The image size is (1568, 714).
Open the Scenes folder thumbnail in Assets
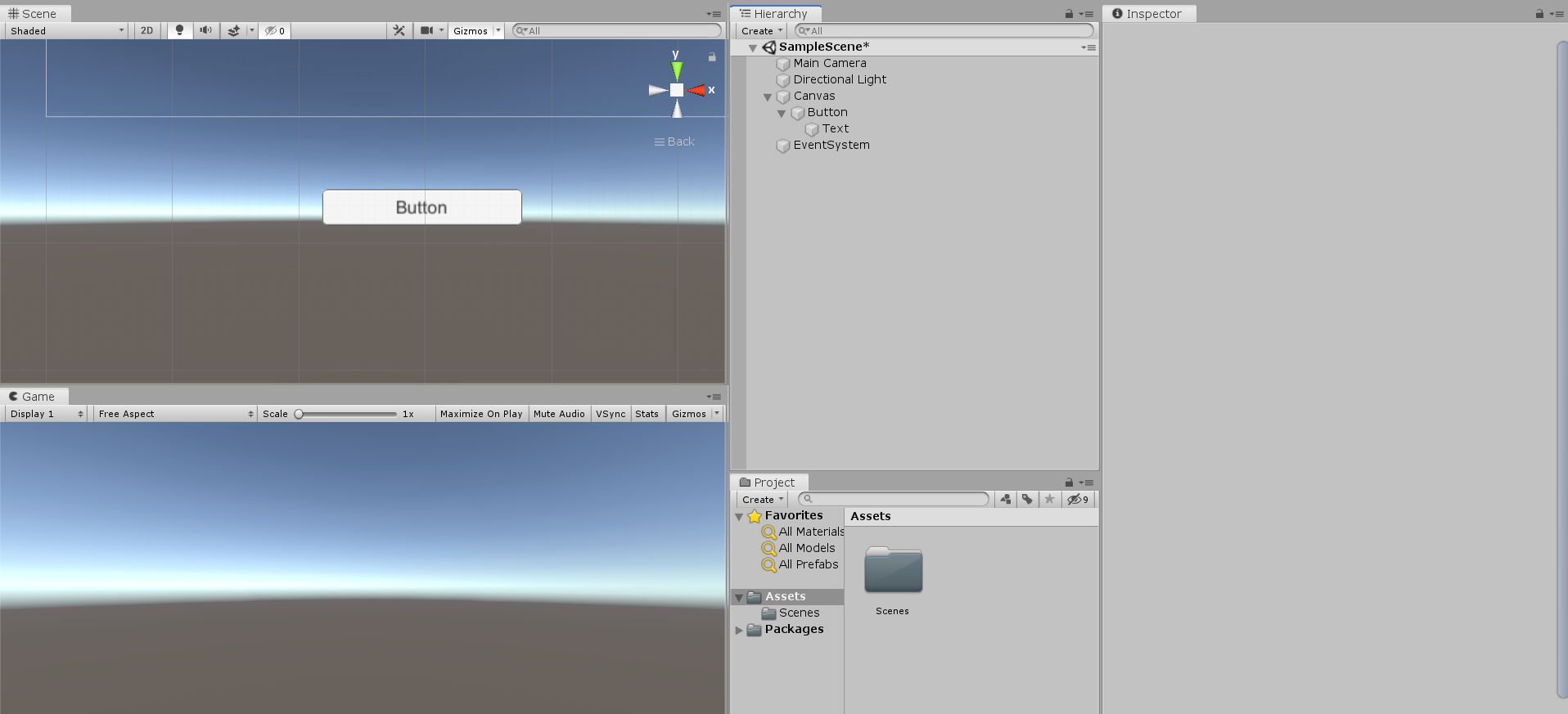click(x=893, y=570)
